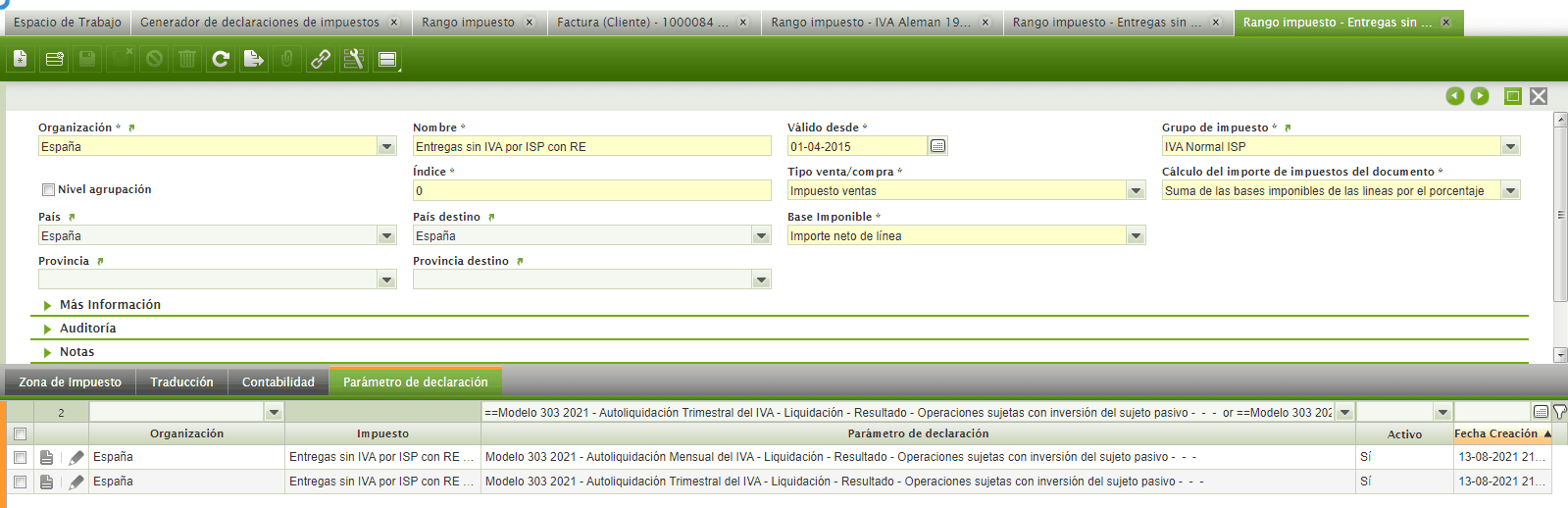Image resolution: width=1568 pixels, height=508 pixels.
Task: Export data with the document arrow icon
Action: pos(254,60)
